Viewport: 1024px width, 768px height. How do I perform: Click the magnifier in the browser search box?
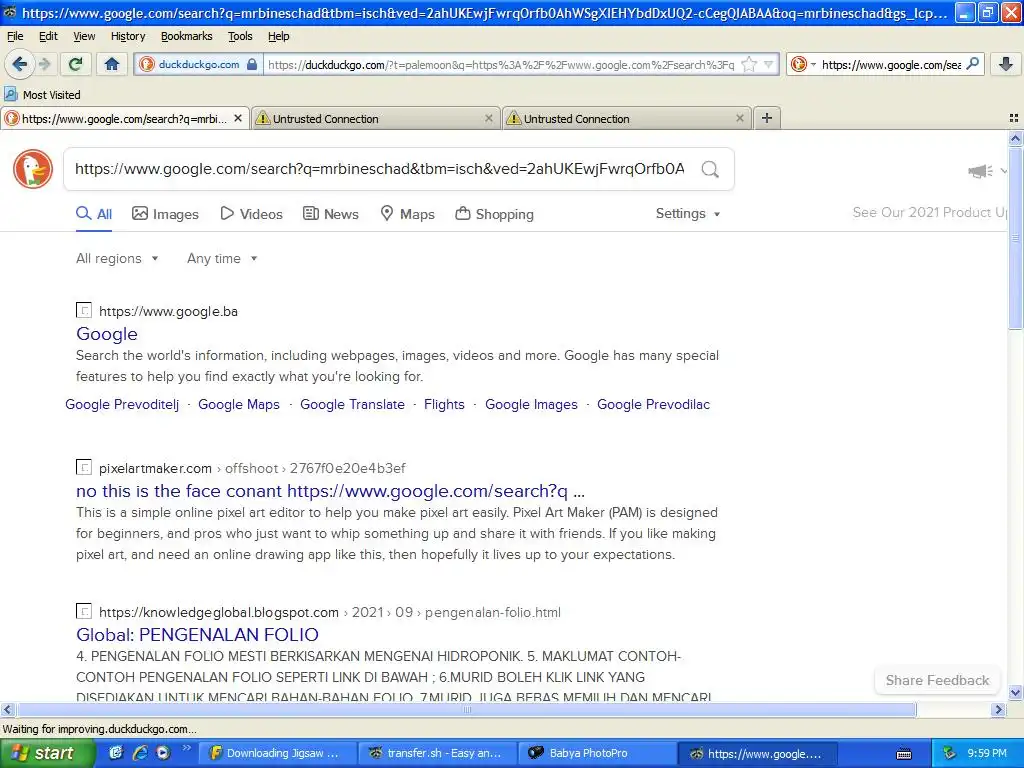click(x=972, y=64)
